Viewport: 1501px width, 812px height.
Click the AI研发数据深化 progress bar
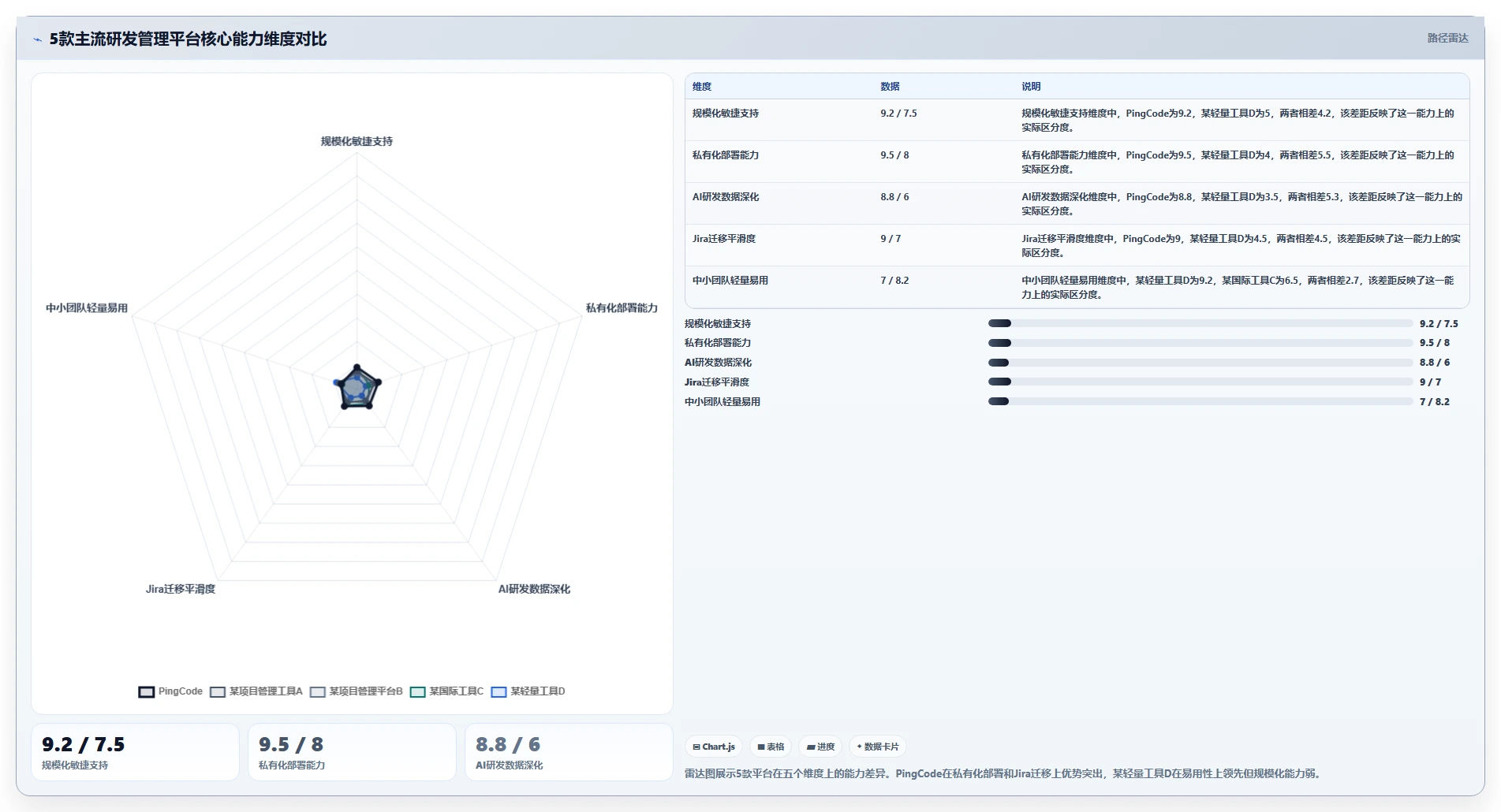(1200, 363)
